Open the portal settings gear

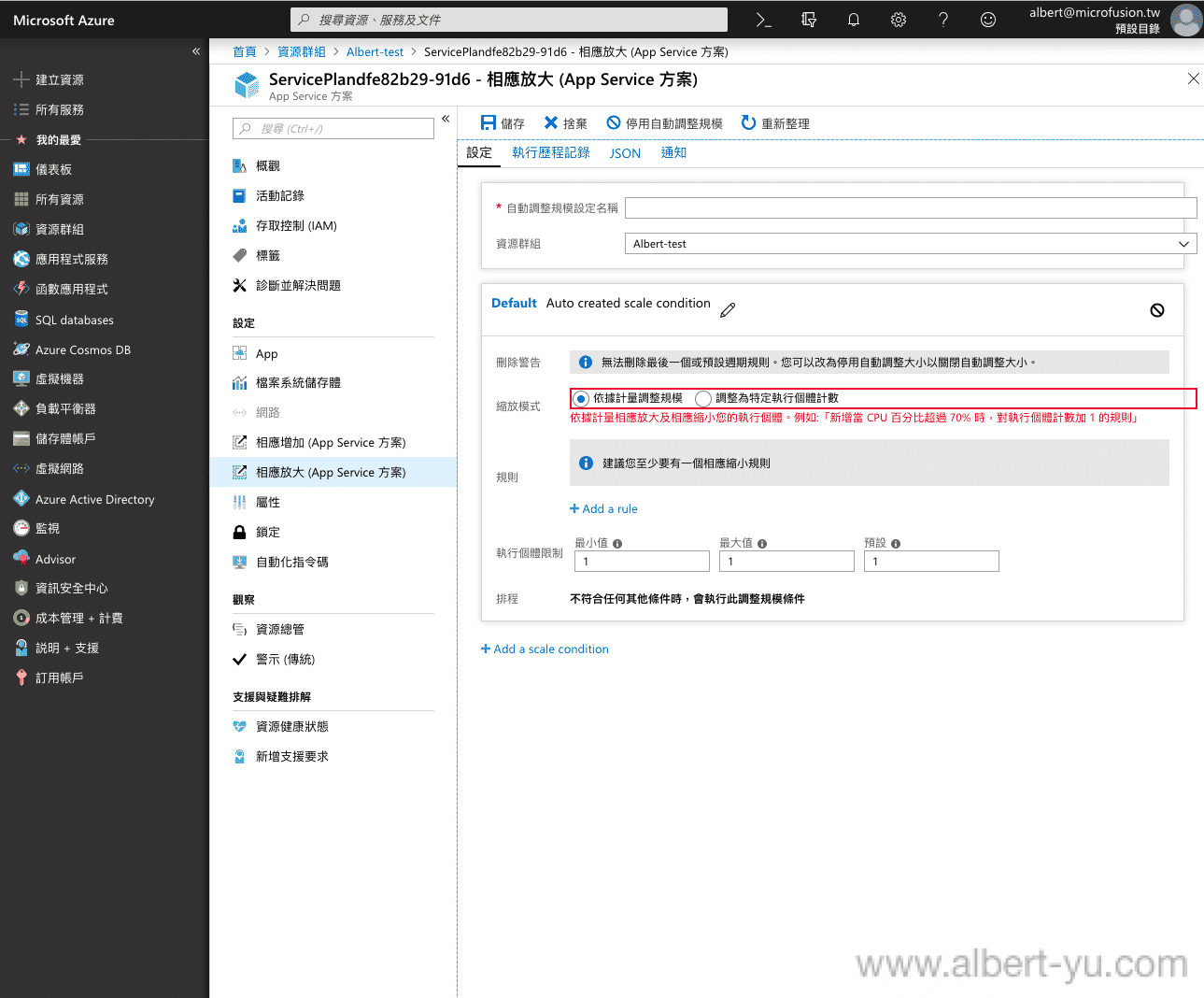(899, 20)
